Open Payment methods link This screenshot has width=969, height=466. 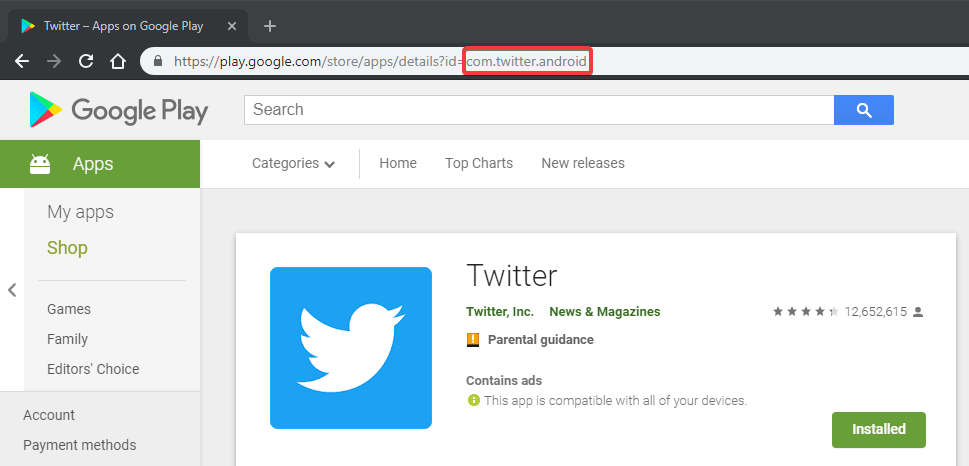tap(80, 445)
